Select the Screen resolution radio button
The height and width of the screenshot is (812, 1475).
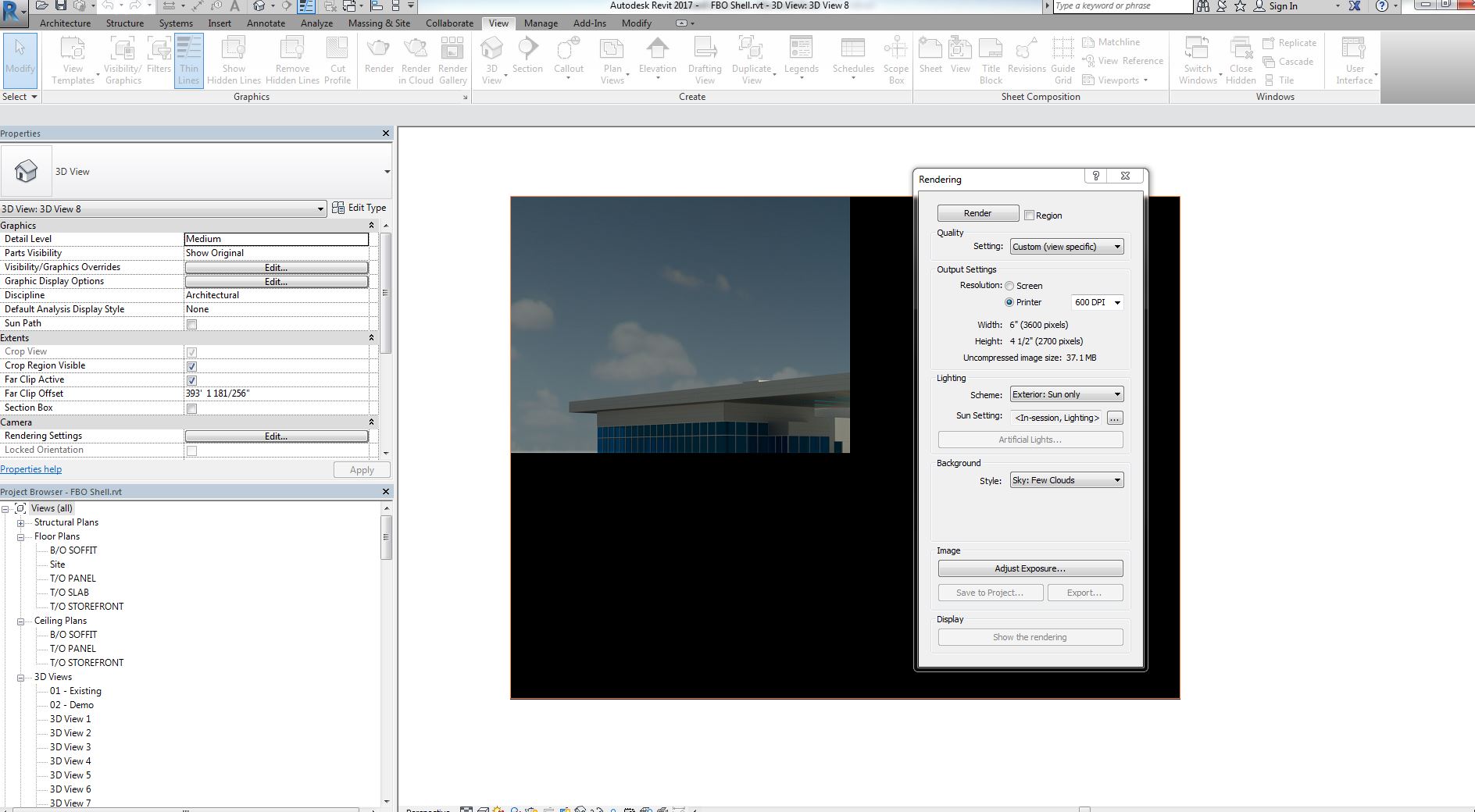(1009, 286)
